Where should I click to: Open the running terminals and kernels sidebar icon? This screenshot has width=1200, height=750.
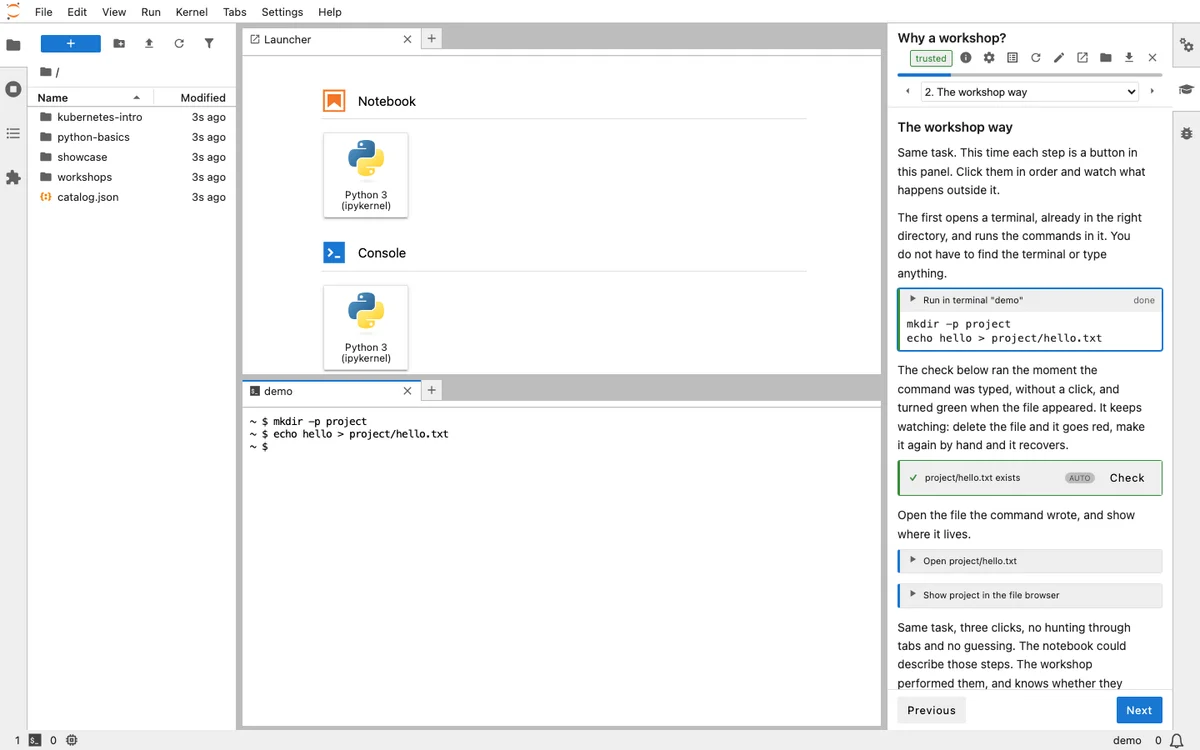point(13,89)
